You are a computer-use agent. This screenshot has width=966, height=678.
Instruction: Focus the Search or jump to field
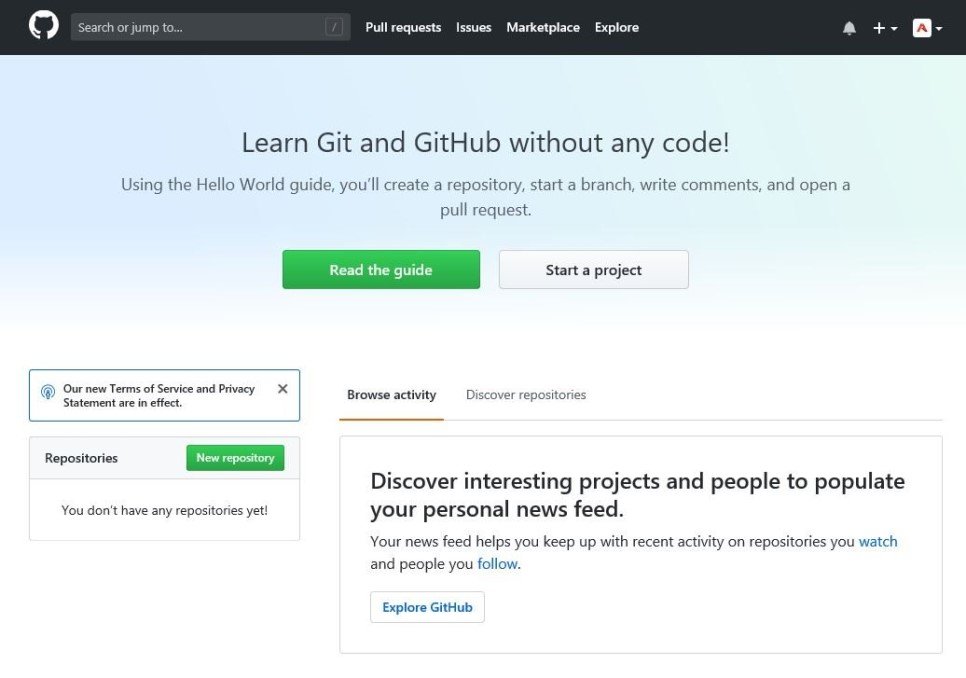pos(211,27)
